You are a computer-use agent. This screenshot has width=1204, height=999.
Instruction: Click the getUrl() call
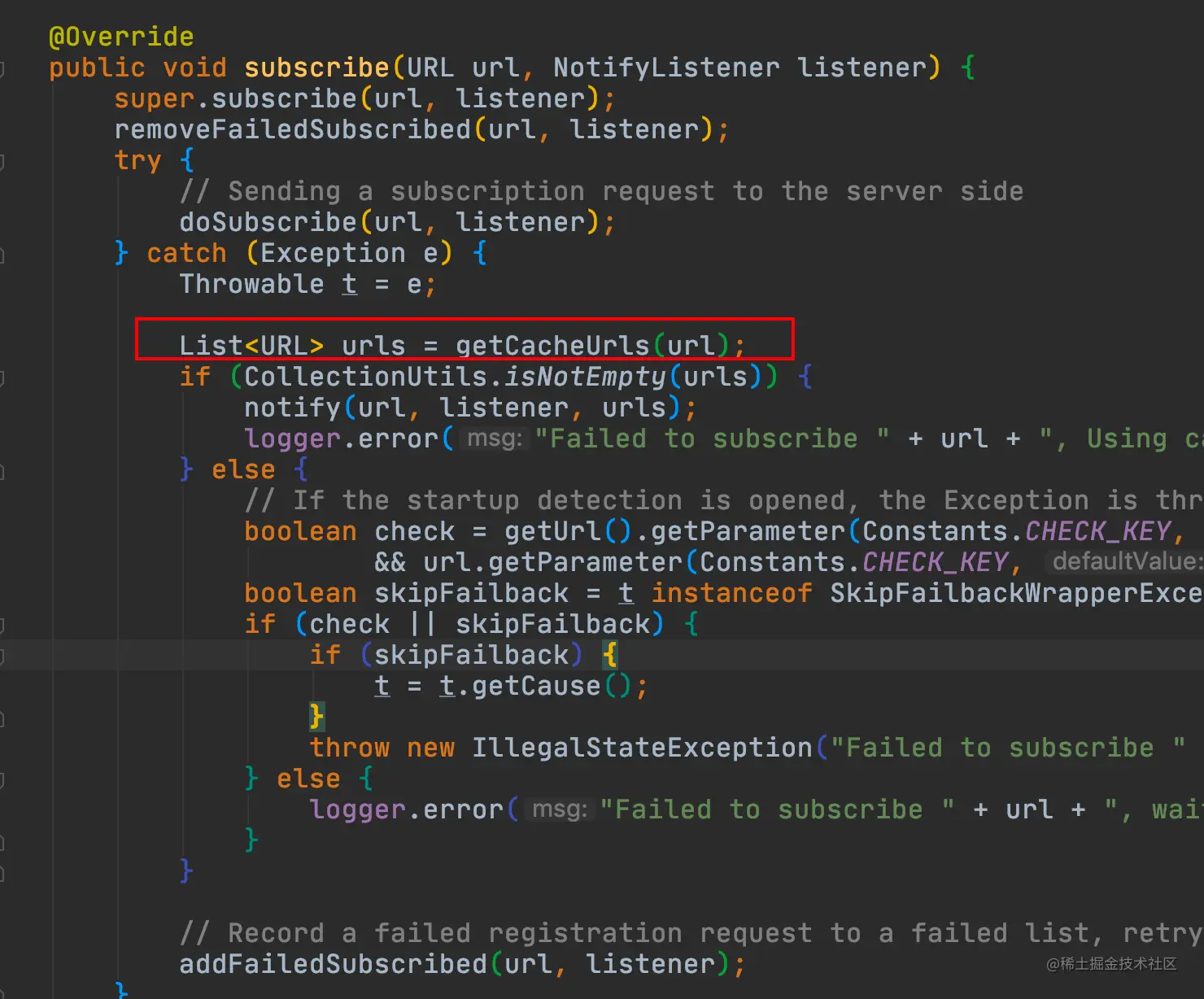[x=569, y=531]
